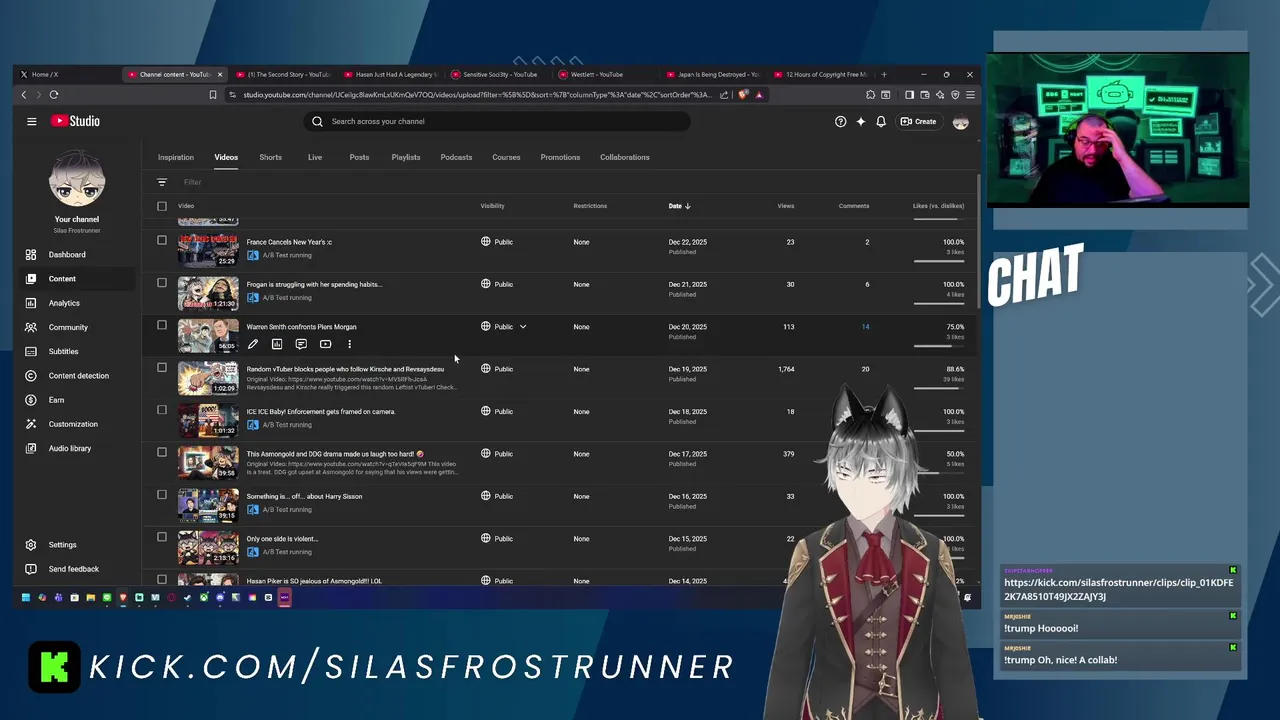Open Community in sidebar
The image size is (1280, 720).
[x=76, y=327]
